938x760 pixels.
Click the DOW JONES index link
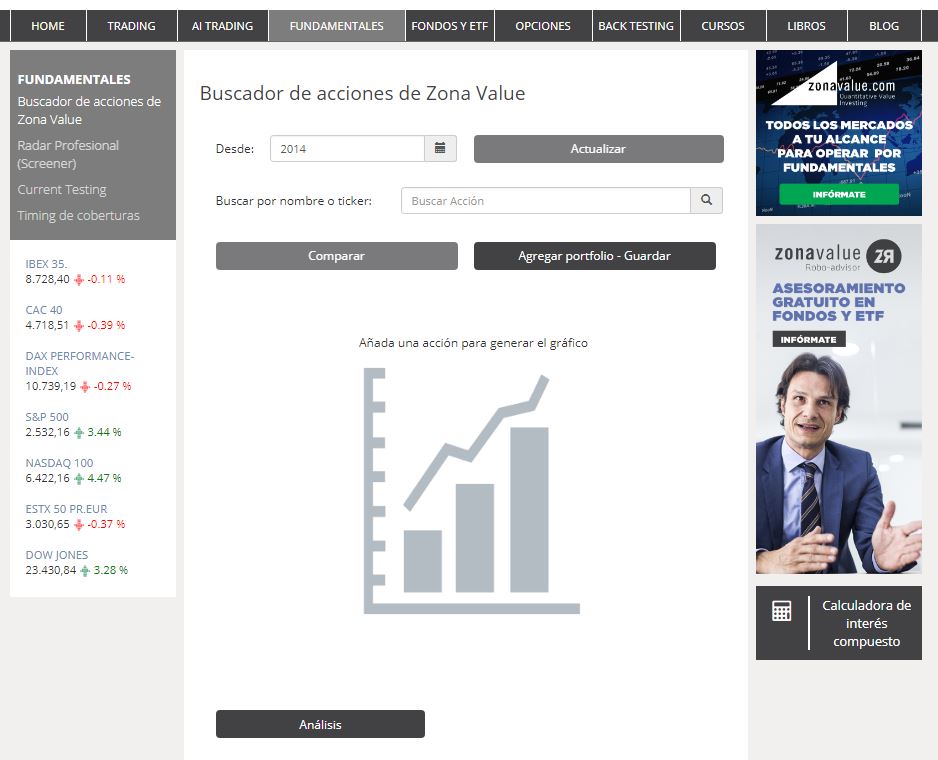point(57,555)
